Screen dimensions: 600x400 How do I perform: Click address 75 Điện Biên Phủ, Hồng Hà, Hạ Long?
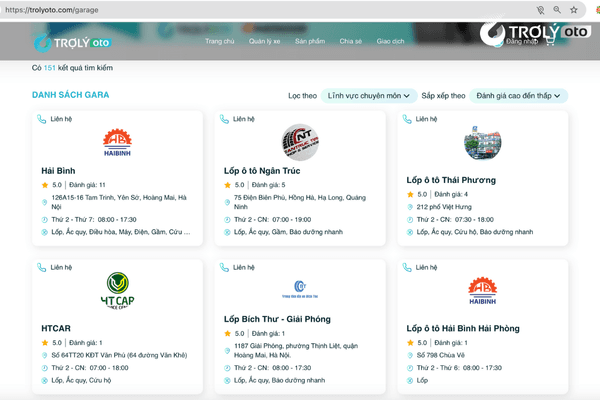click(300, 202)
